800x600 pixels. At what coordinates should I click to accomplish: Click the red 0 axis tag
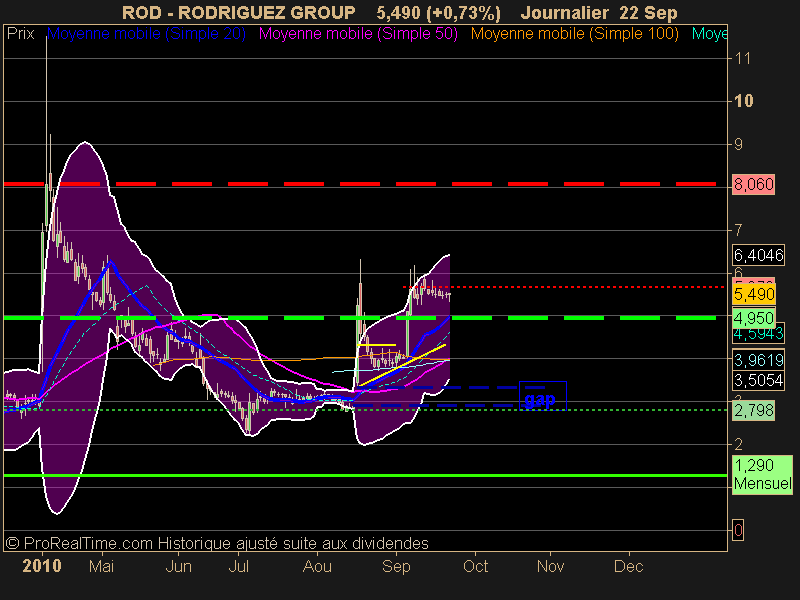[738, 530]
